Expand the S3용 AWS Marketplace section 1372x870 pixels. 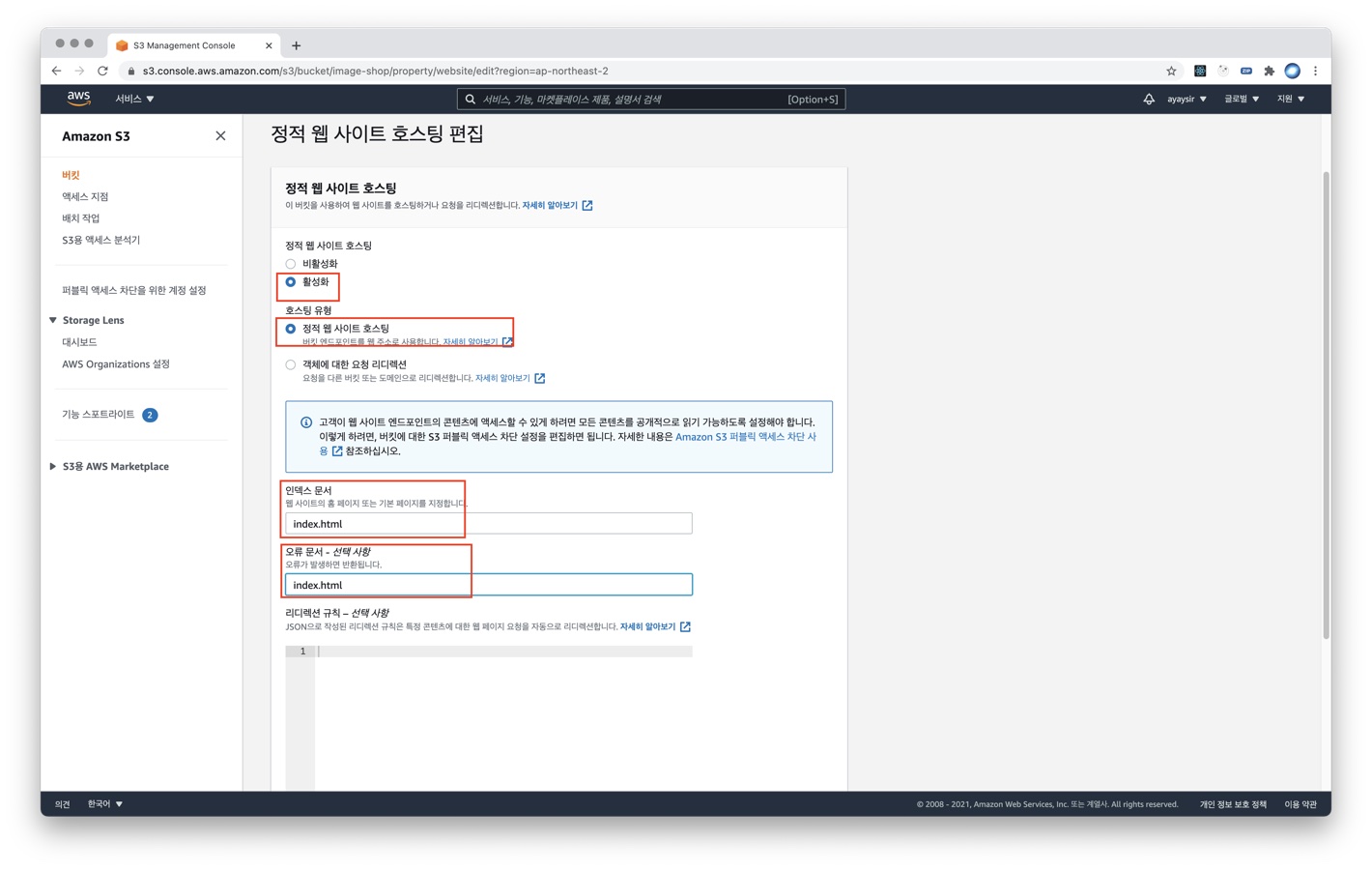pyautogui.click(x=53, y=466)
